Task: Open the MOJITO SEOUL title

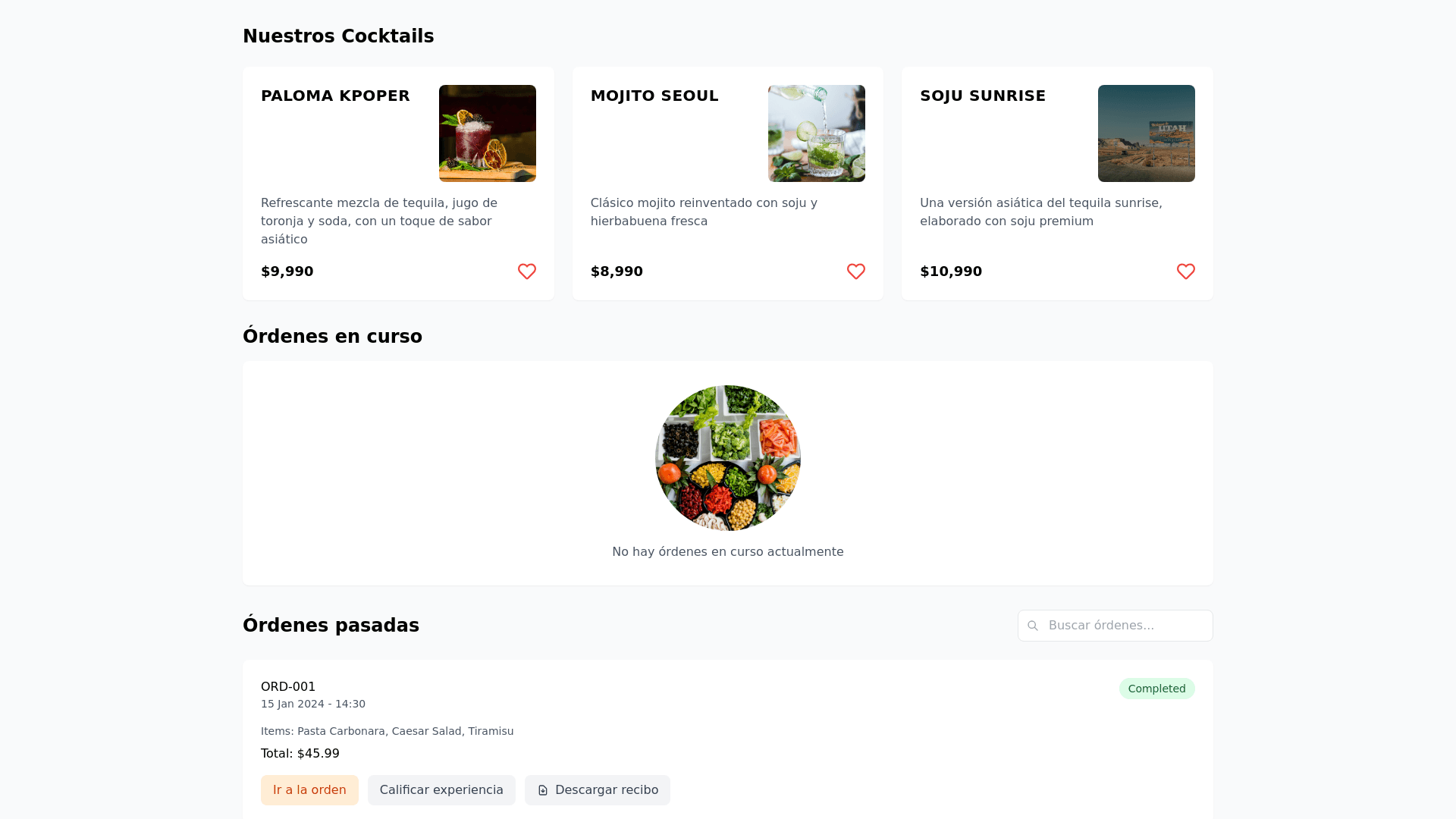Action: pyautogui.click(x=654, y=96)
